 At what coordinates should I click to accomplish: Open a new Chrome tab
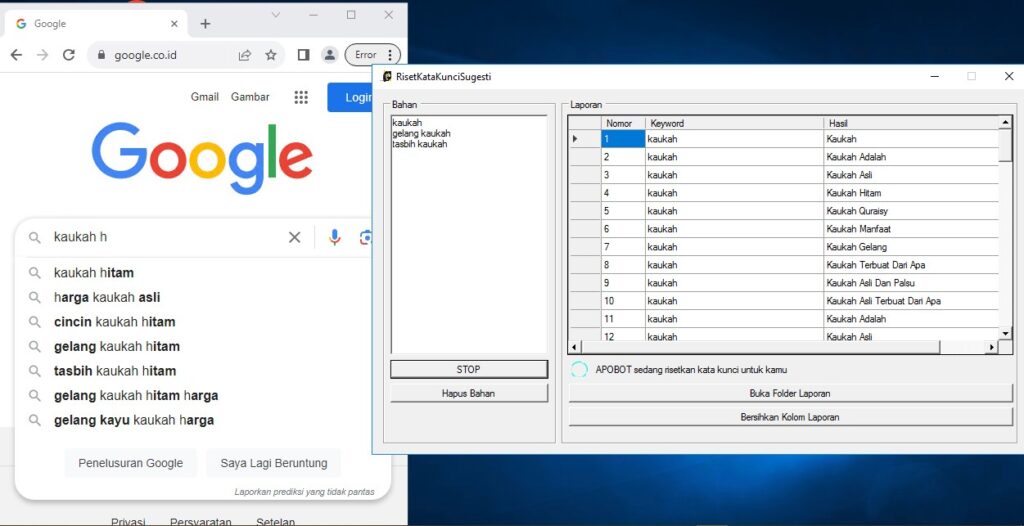[205, 24]
